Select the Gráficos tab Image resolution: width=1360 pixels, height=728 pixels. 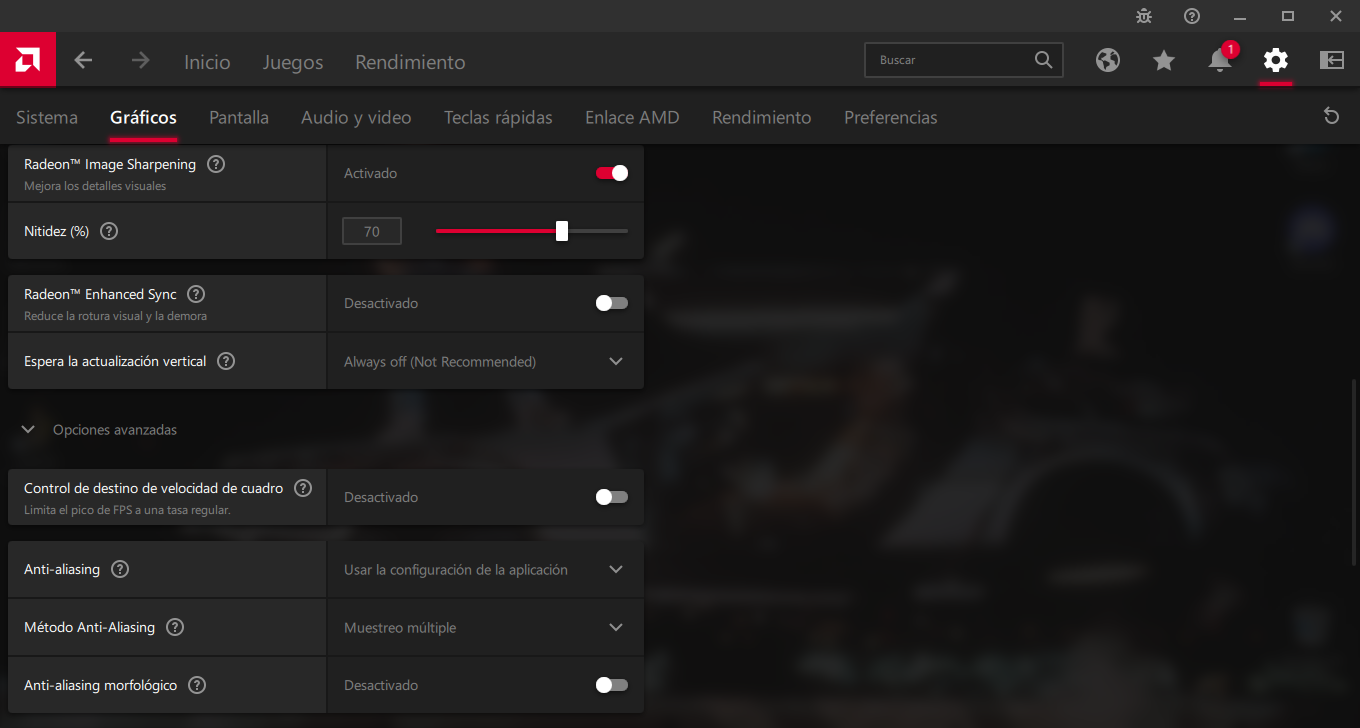click(143, 117)
